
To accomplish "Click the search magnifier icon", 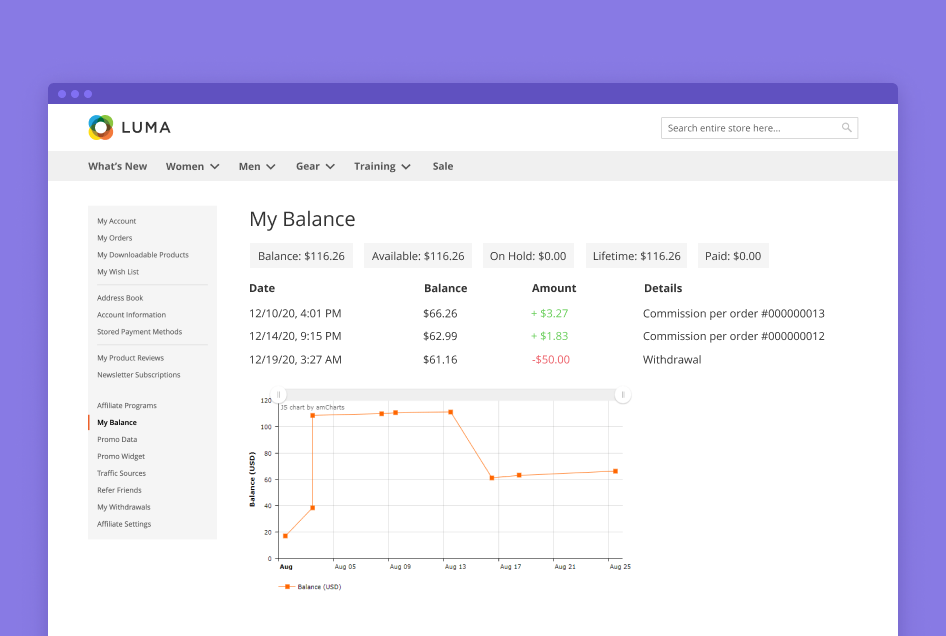I will pos(846,128).
